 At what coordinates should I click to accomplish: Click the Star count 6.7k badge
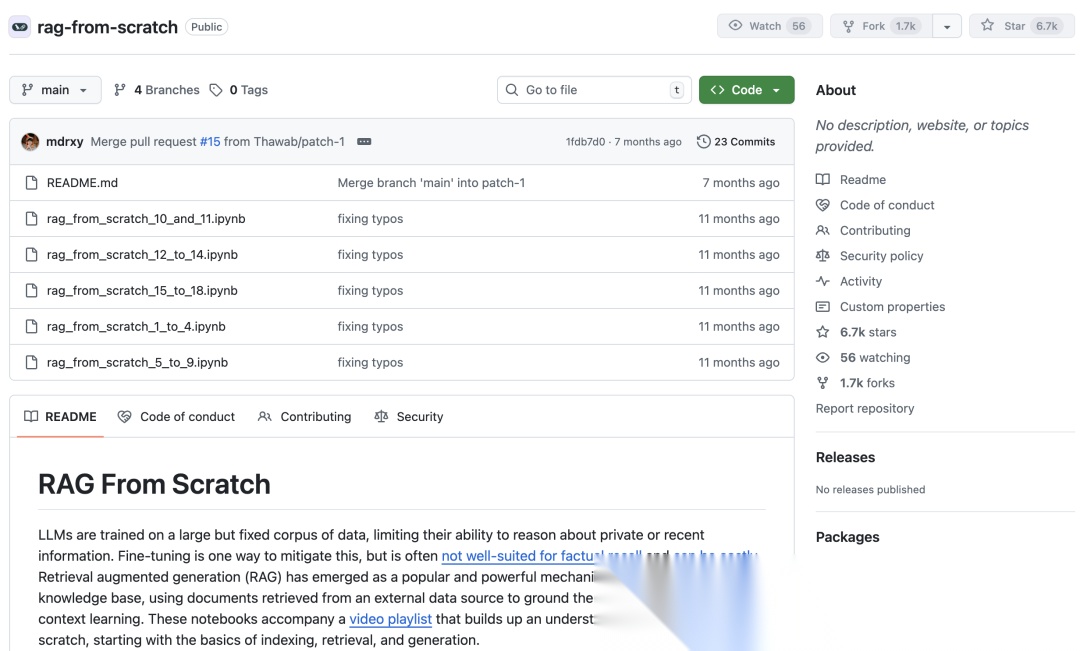(x=1047, y=26)
